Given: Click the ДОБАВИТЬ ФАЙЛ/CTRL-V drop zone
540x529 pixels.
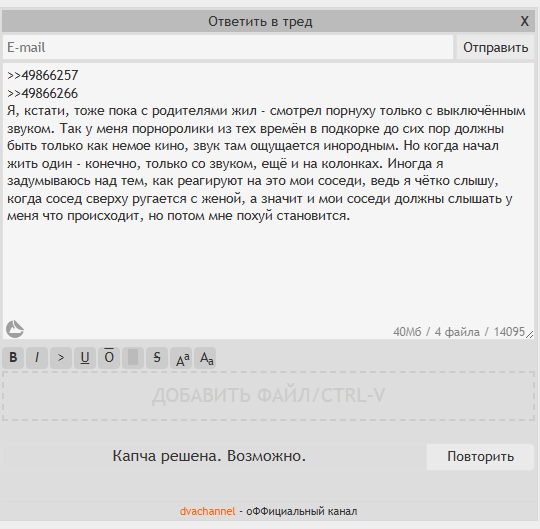Looking at the screenshot, I should (268, 396).
